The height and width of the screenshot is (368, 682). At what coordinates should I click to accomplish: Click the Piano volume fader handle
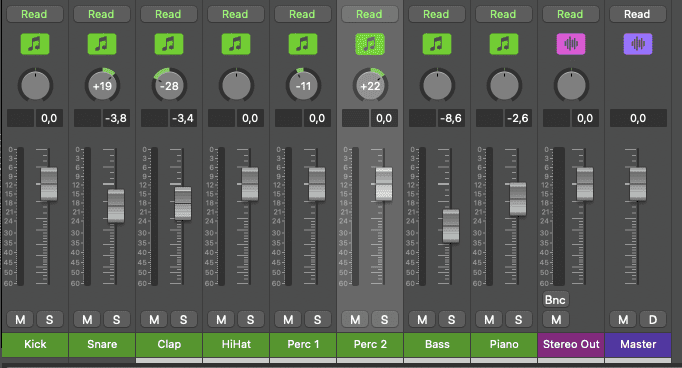pos(518,199)
